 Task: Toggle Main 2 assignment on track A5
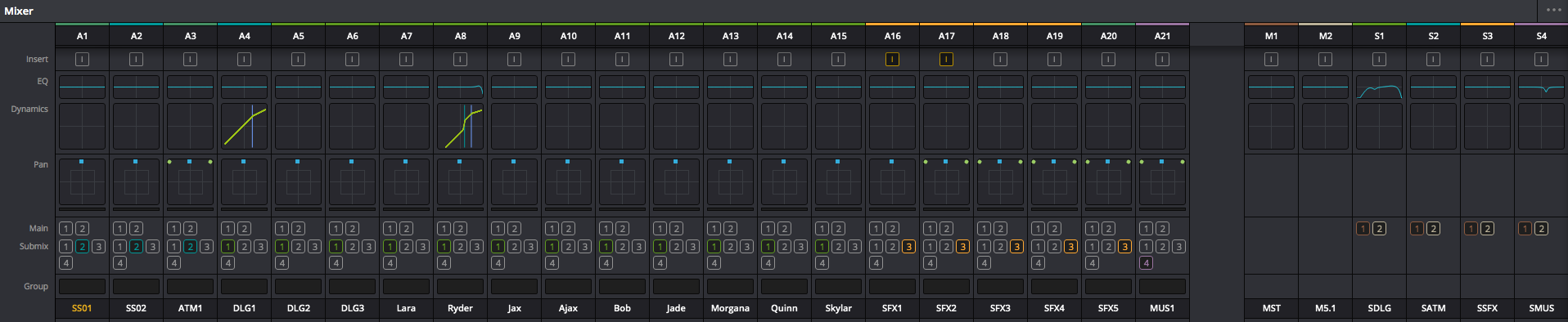click(298, 229)
